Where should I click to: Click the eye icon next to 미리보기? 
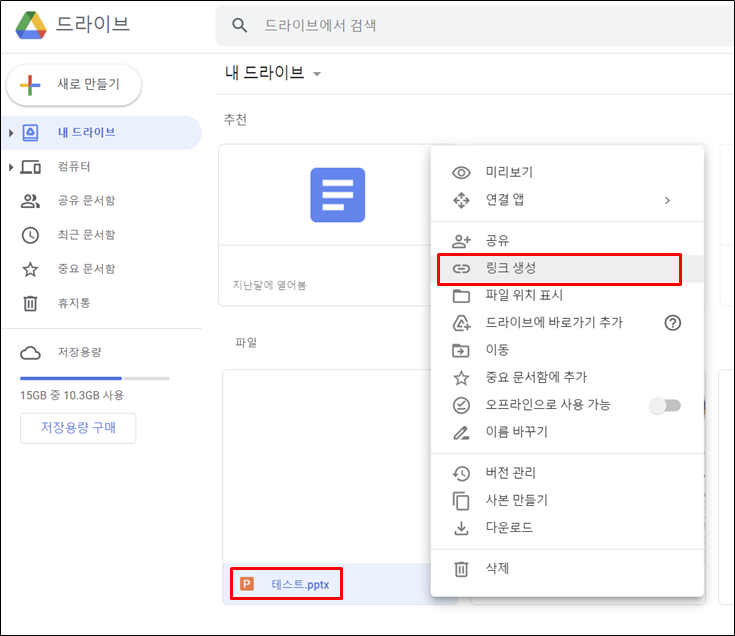[x=461, y=173]
